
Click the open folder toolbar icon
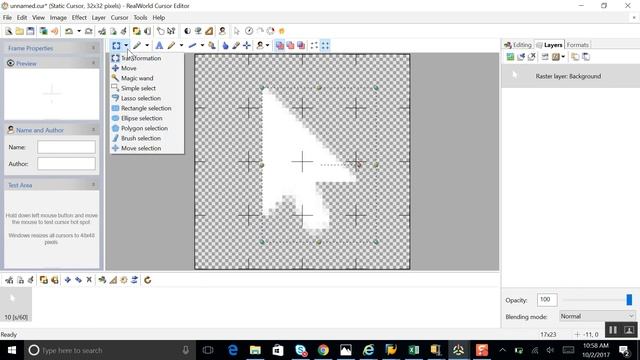tap(20, 31)
